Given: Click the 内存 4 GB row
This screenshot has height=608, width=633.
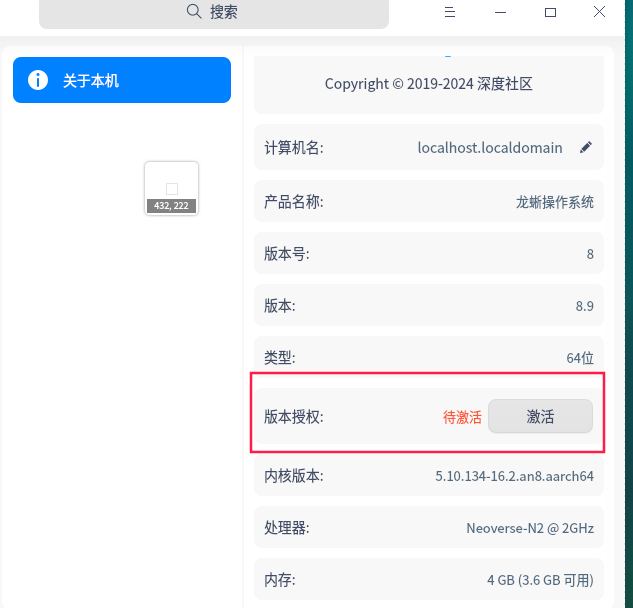Looking at the screenshot, I should point(429,580).
